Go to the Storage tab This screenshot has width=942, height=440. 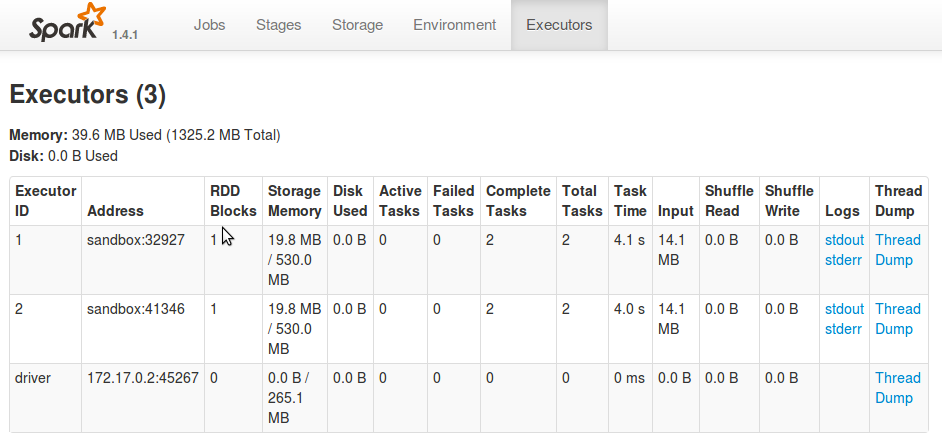[x=358, y=25]
